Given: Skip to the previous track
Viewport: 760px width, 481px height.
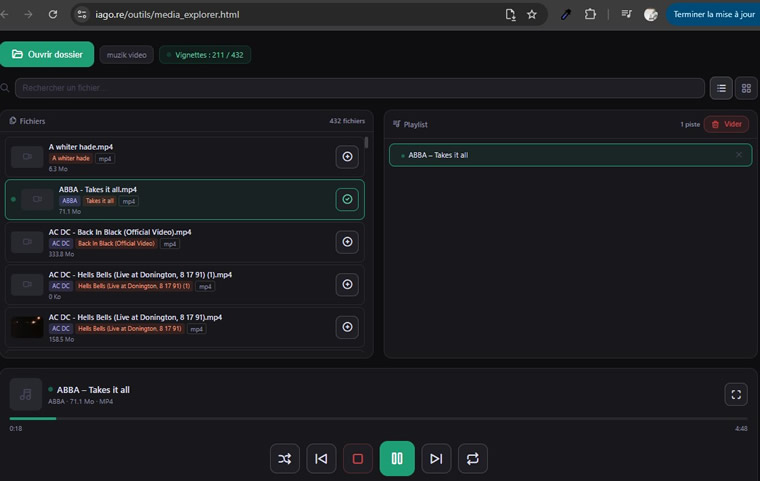Looking at the screenshot, I should (321, 458).
